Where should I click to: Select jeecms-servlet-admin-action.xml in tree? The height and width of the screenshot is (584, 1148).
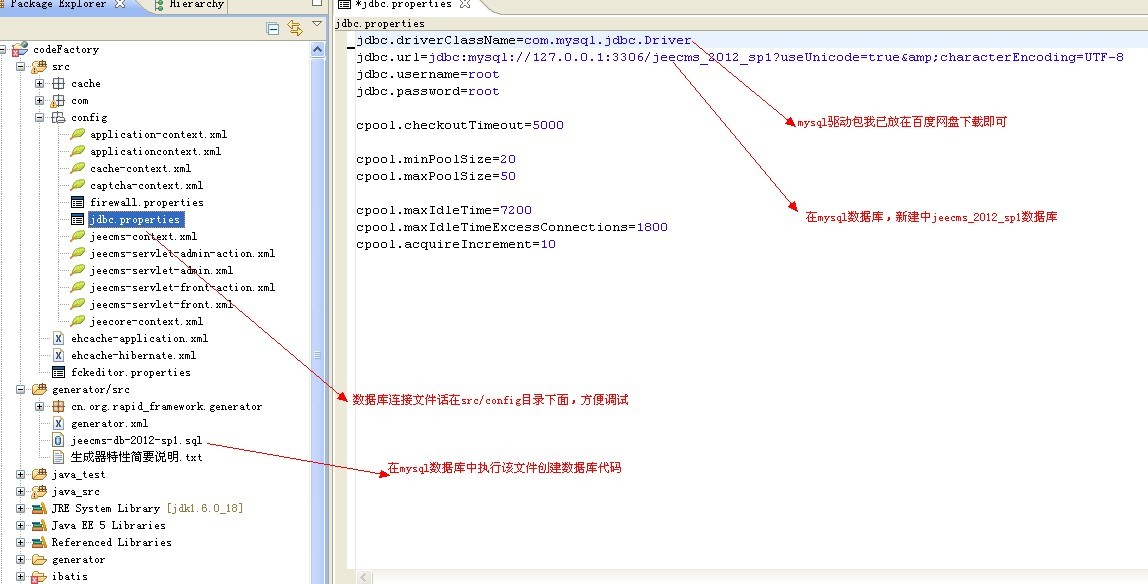182,253
